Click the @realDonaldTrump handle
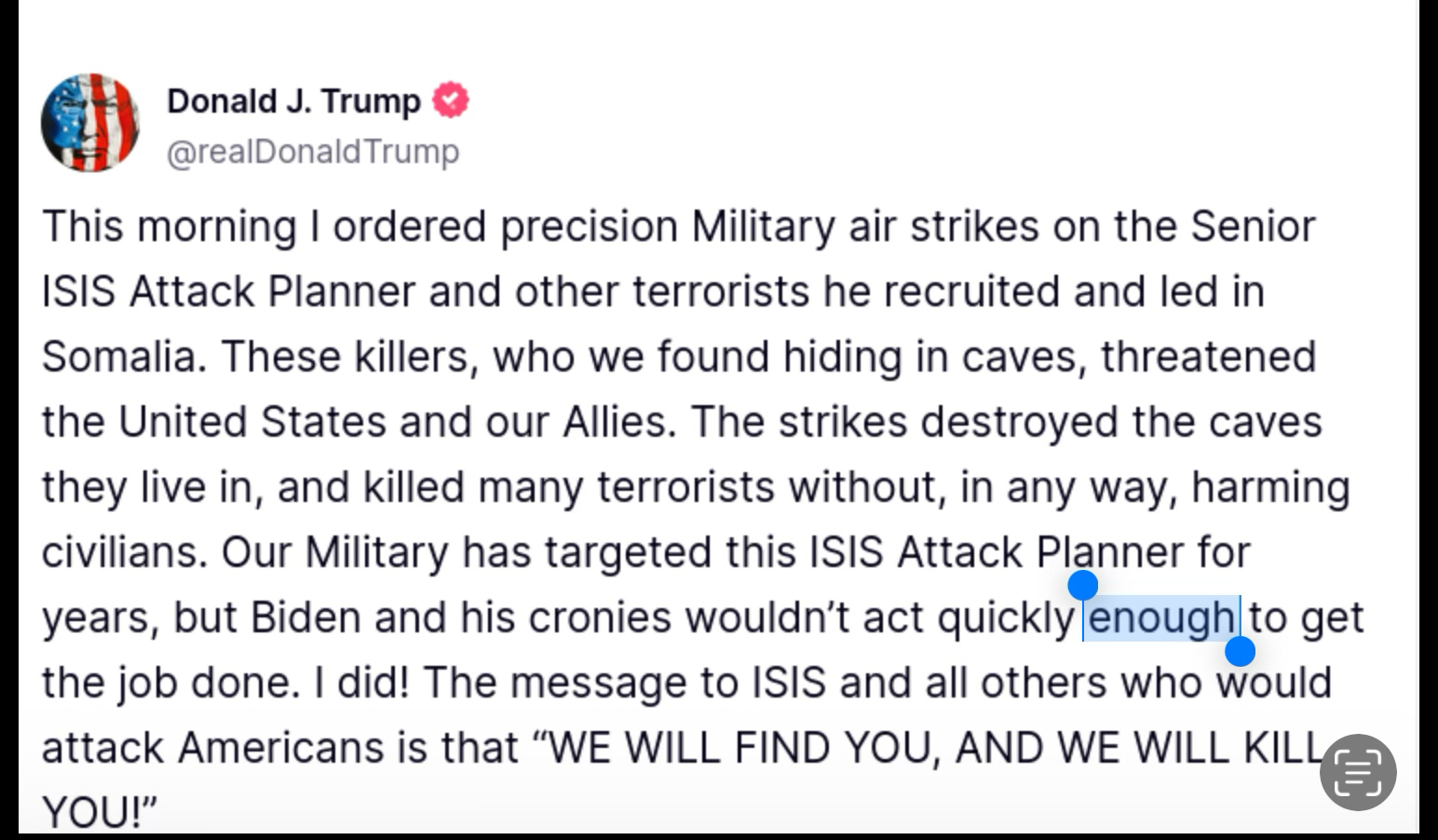The height and width of the screenshot is (840, 1438). pyautogui.click(x=313, y=151)
